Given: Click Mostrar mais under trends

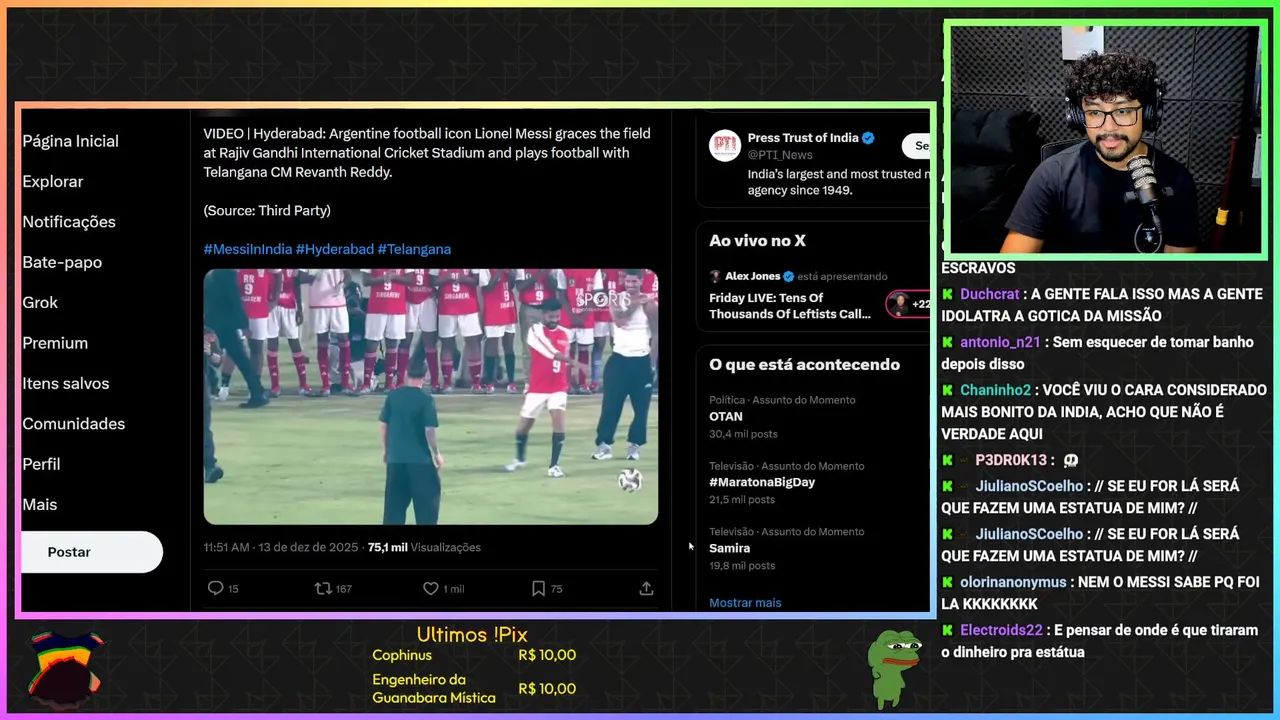Looking at the screenshot, I should click(745, 602).
